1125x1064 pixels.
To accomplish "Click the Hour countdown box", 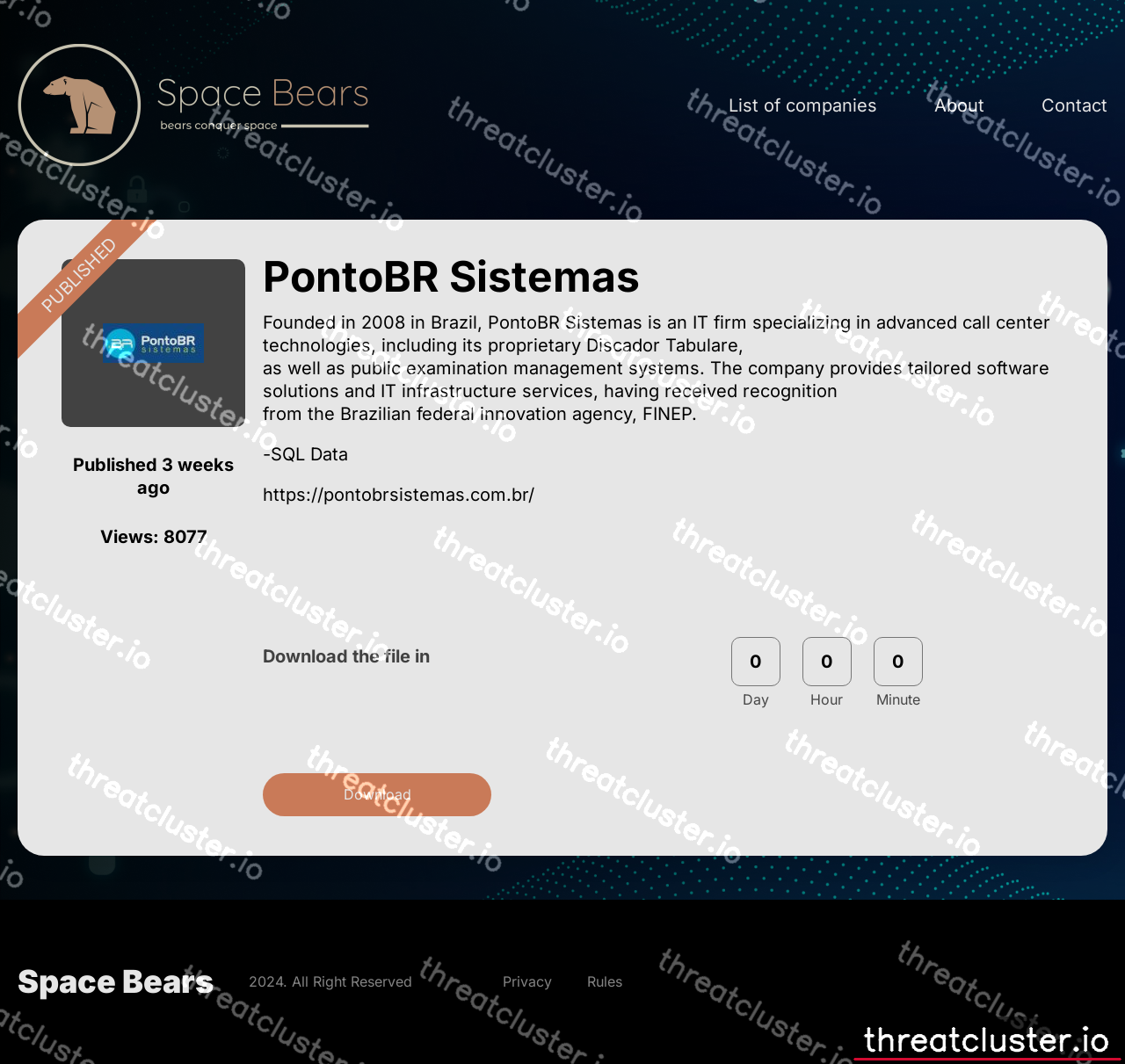I will (x=827, y=662).
